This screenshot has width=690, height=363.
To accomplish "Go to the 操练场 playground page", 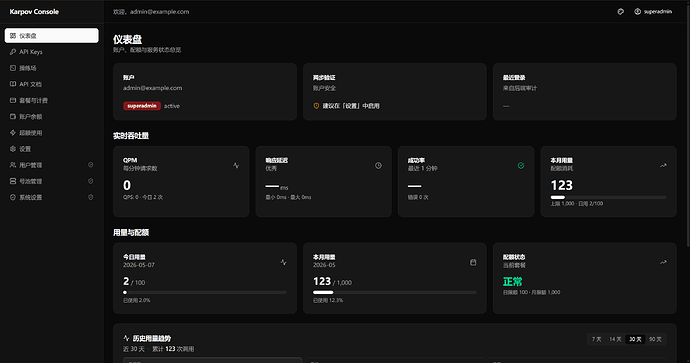I will 51,68.
